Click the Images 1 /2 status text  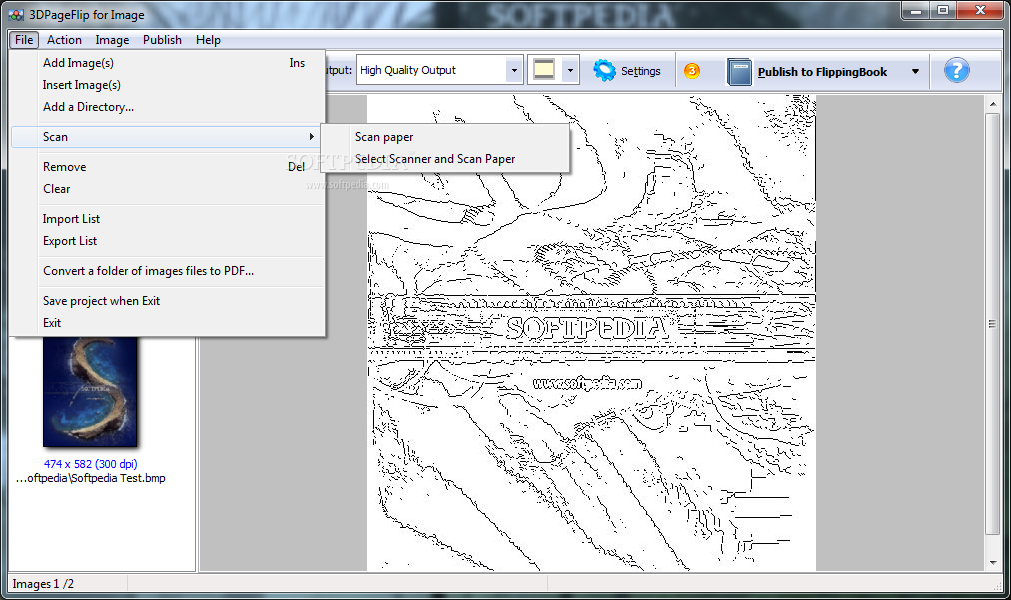(x=43, y=584)
